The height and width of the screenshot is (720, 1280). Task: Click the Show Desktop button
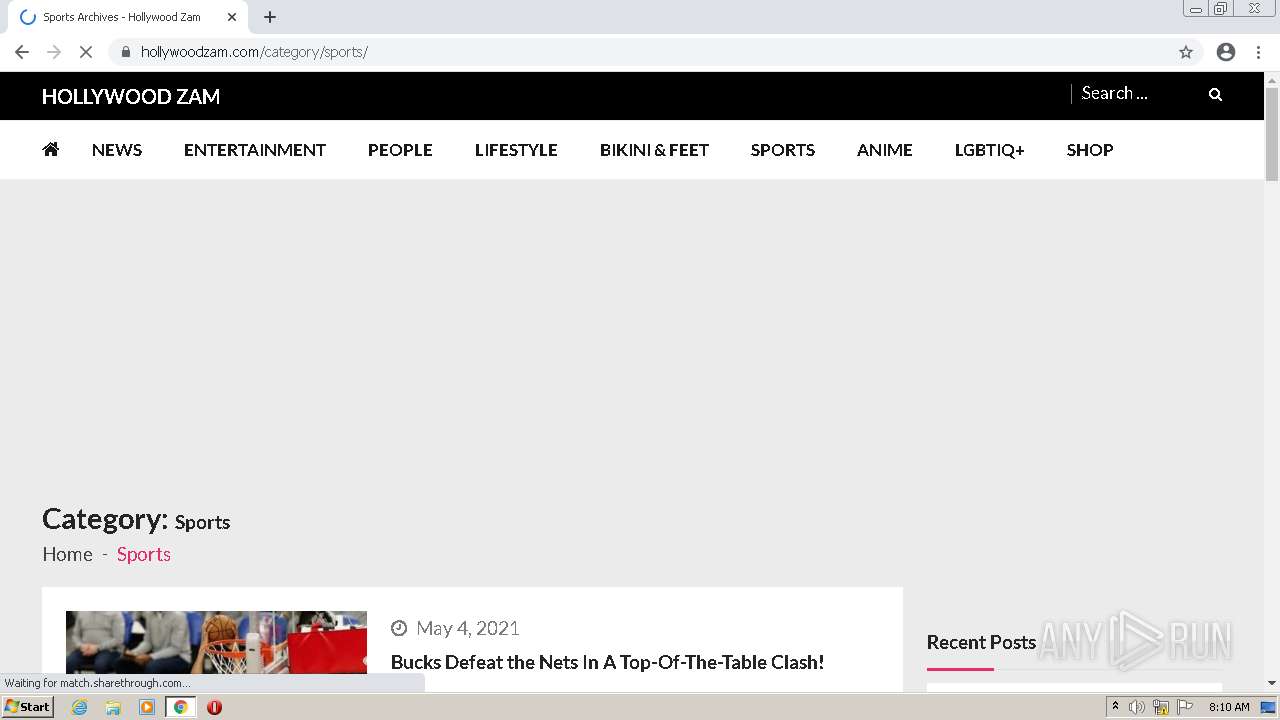tap(1268, 707)
